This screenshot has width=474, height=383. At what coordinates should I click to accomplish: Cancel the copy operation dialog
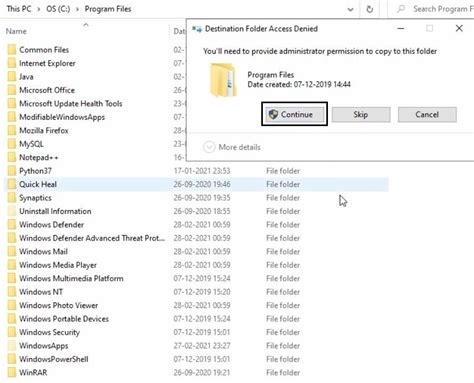pos(427,114)
